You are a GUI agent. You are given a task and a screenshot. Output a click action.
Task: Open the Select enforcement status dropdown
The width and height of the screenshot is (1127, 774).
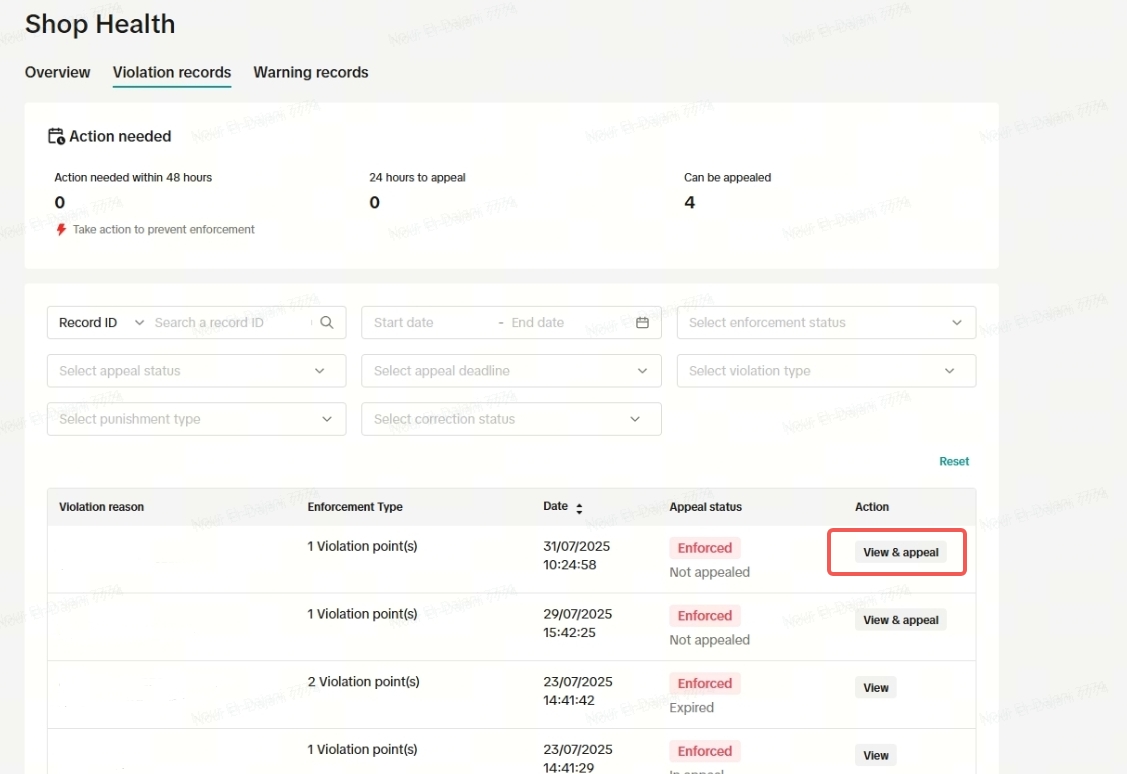click(x=825, y=323)
